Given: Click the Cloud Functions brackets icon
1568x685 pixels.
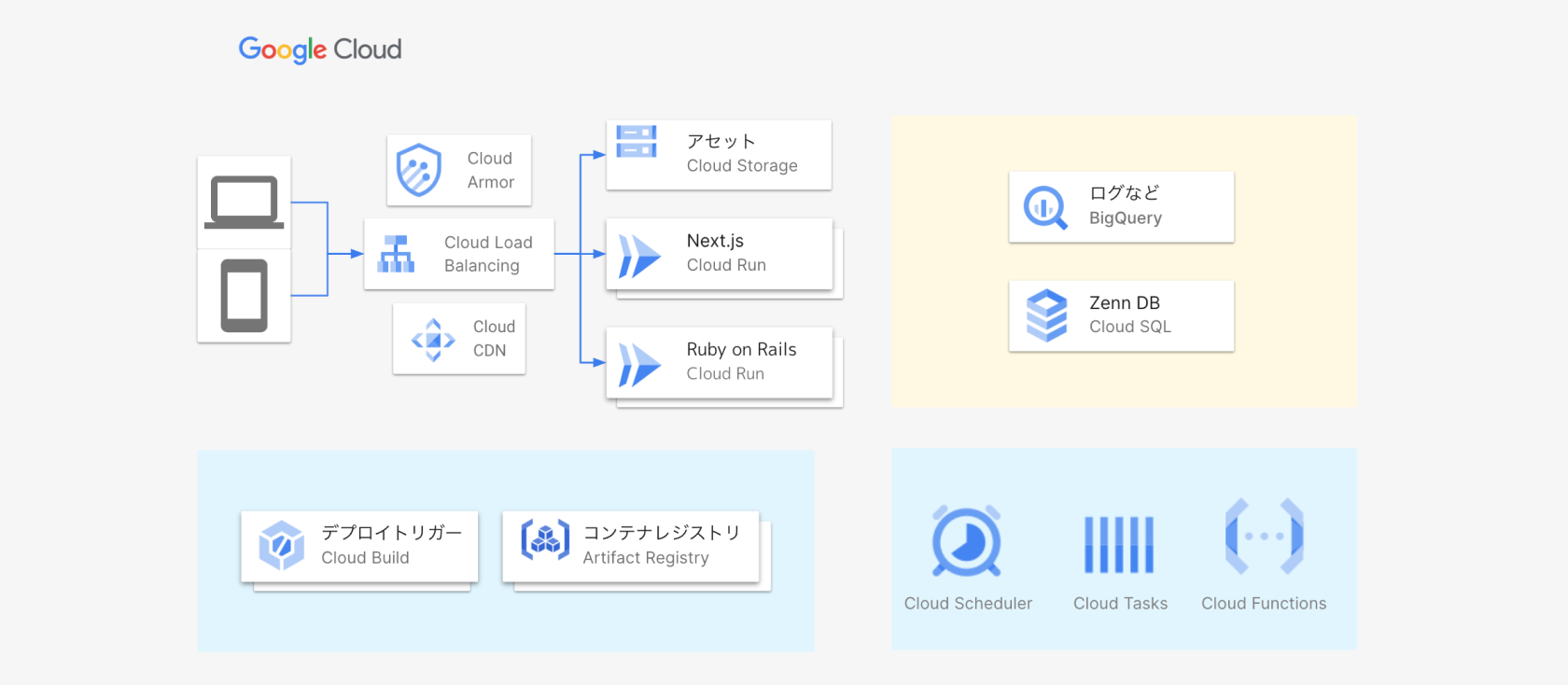Looking at the screenshot, I should (1264, 537).
